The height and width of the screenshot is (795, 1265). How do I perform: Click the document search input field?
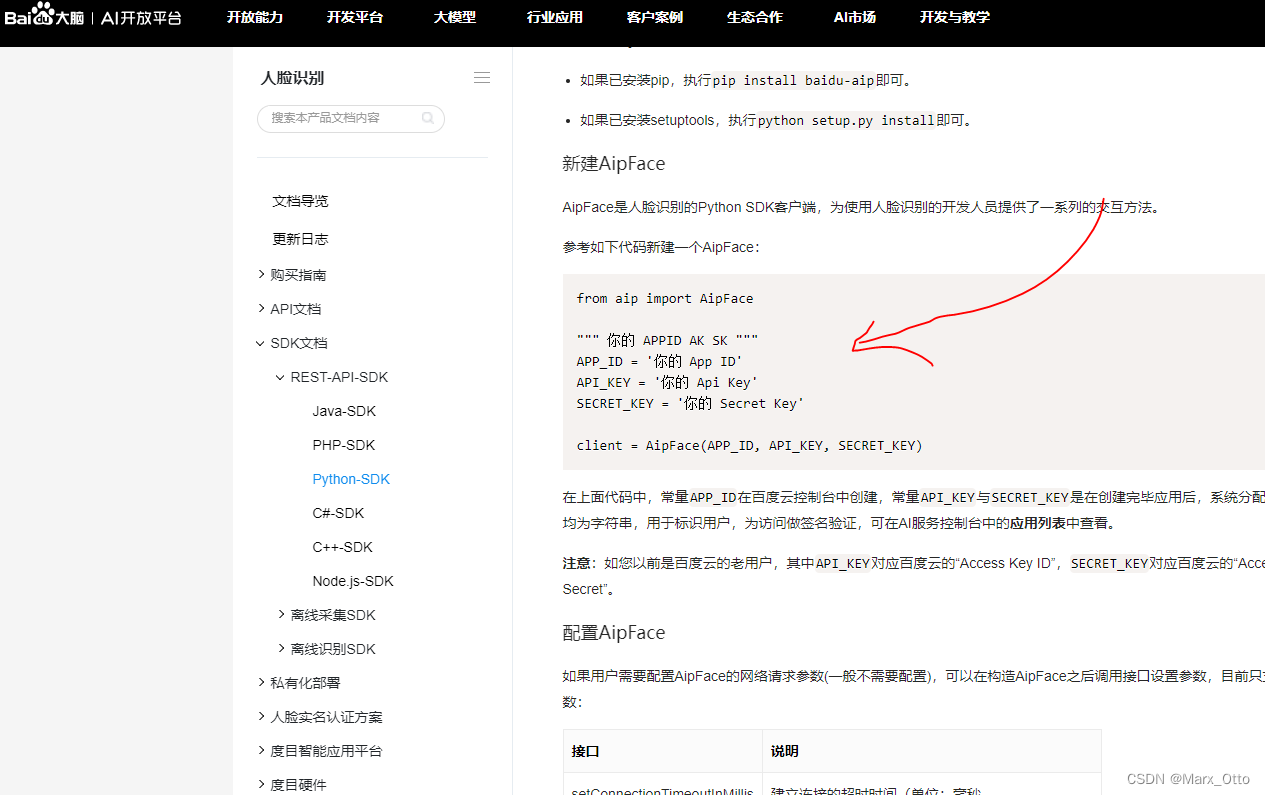tap(351, 118)
